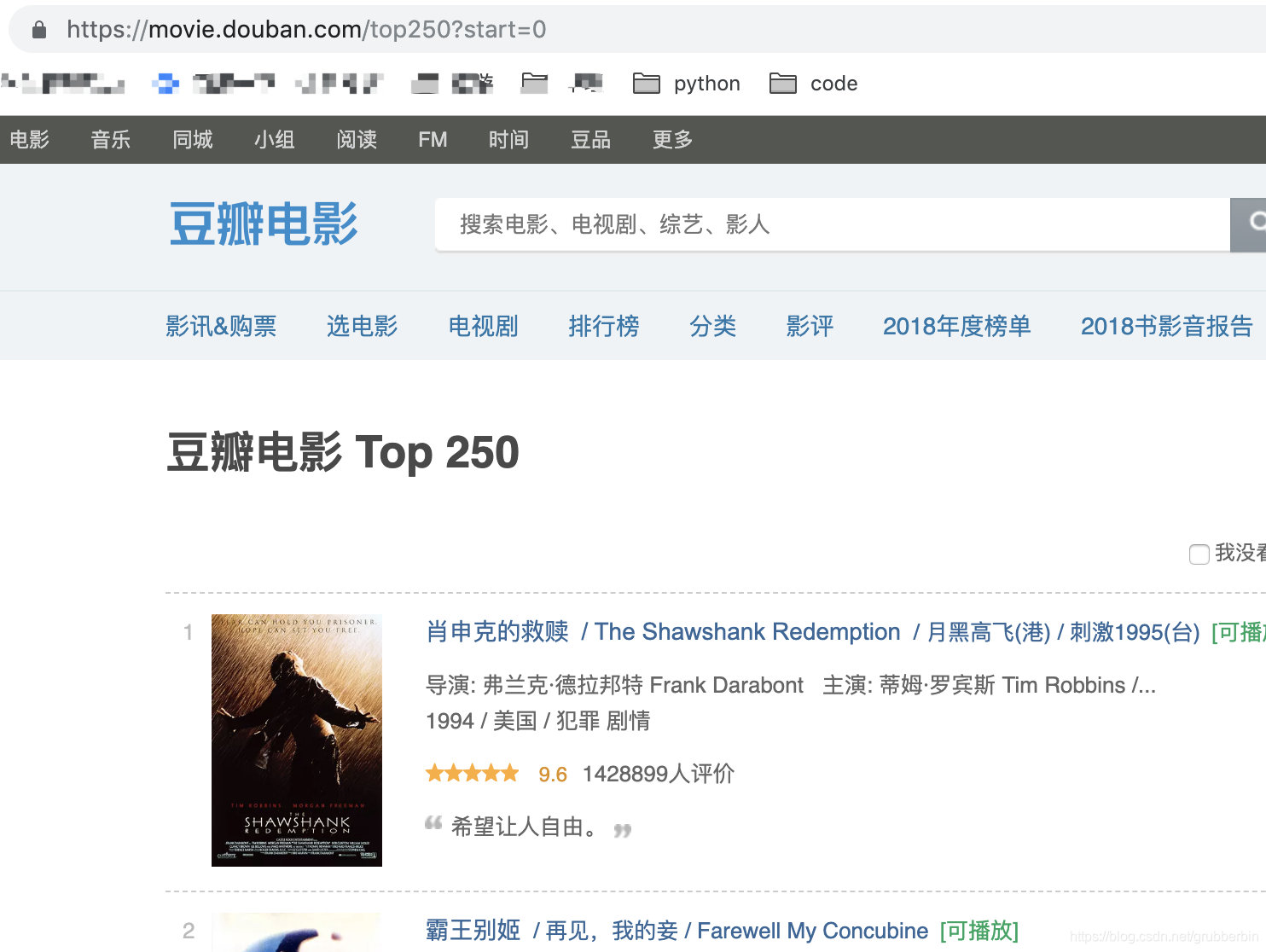Viewport: 1266px width, 952px height.
Task: Open 2018书影音报告 link
Action: 1167,326
